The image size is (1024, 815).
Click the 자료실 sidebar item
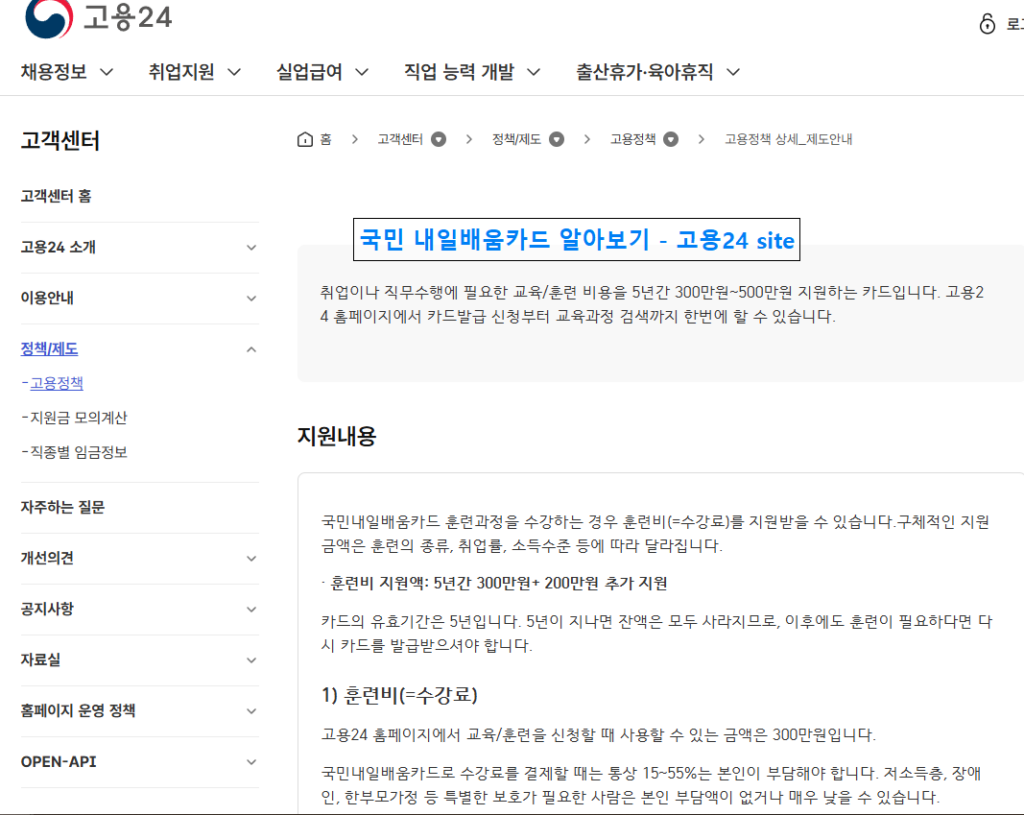click(x=40, y=660)
